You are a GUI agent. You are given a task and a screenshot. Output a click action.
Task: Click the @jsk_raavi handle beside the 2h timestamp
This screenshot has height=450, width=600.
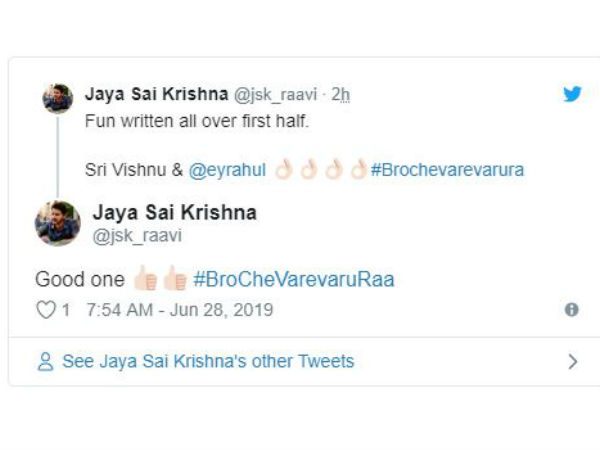(x=275, y=94)
